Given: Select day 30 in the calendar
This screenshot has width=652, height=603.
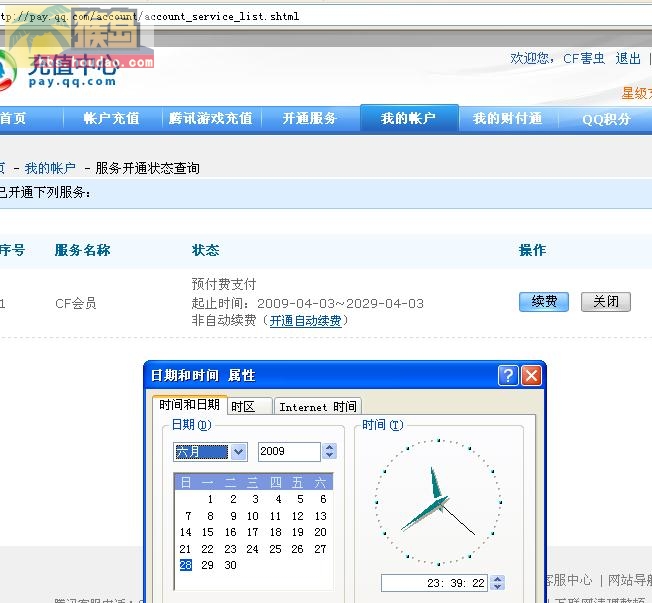Looking at the screenshot, I should [x=230, y=565].
